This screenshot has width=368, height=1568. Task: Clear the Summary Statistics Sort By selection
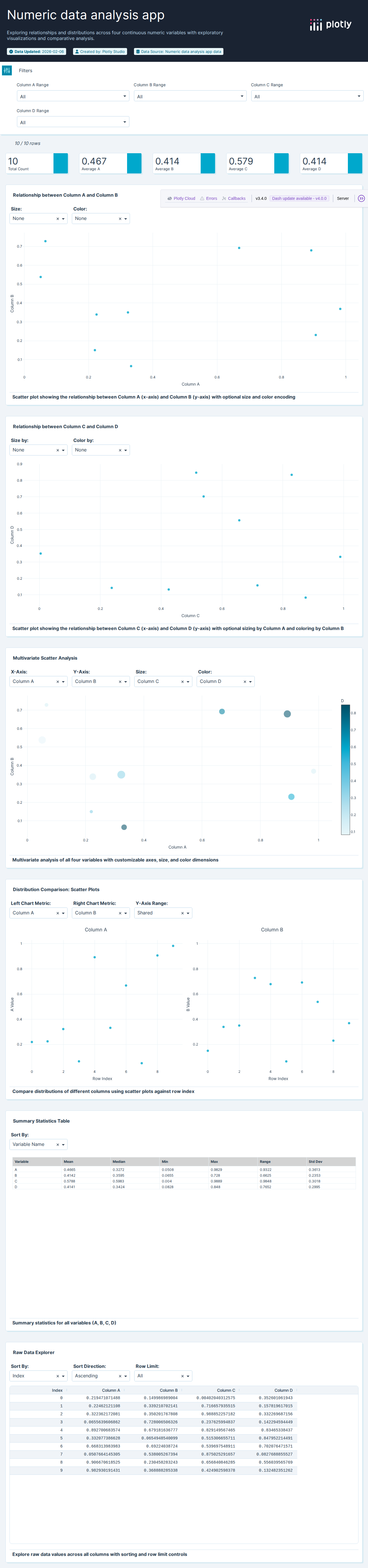[x=58, y=1144]
